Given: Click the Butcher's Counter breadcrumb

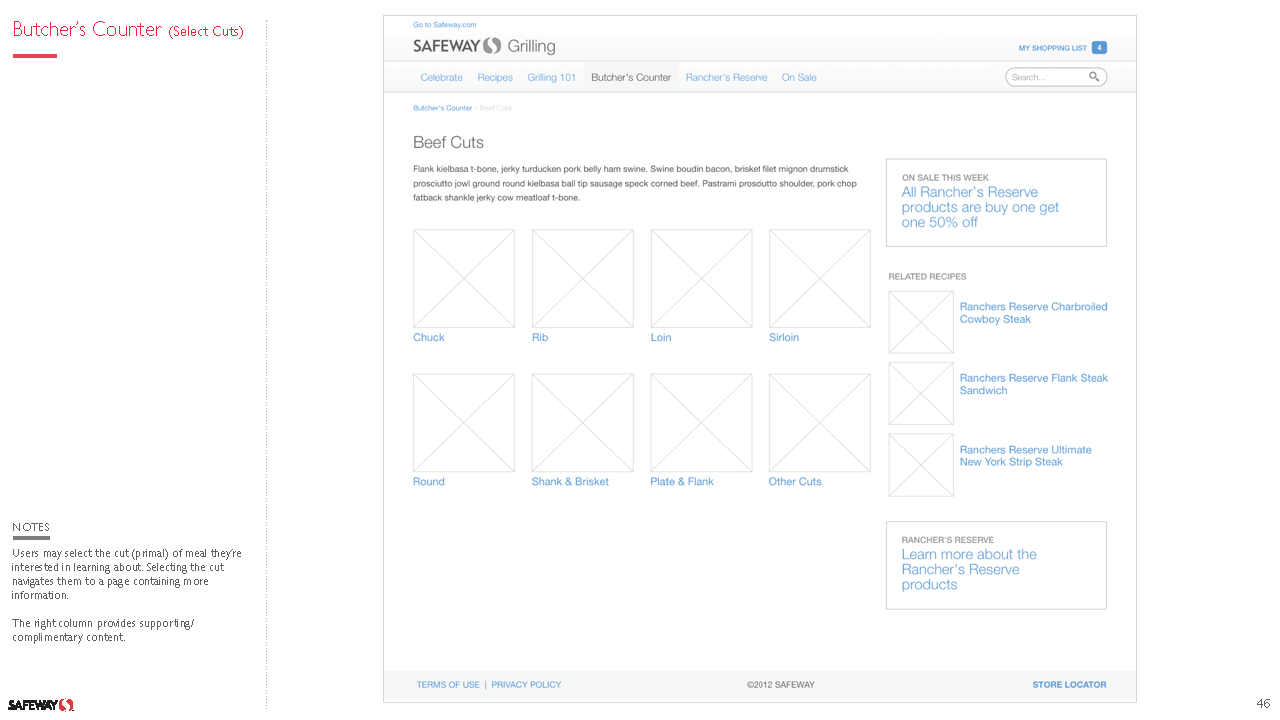Looking at the screenshot, I should [x=442, y=108].
